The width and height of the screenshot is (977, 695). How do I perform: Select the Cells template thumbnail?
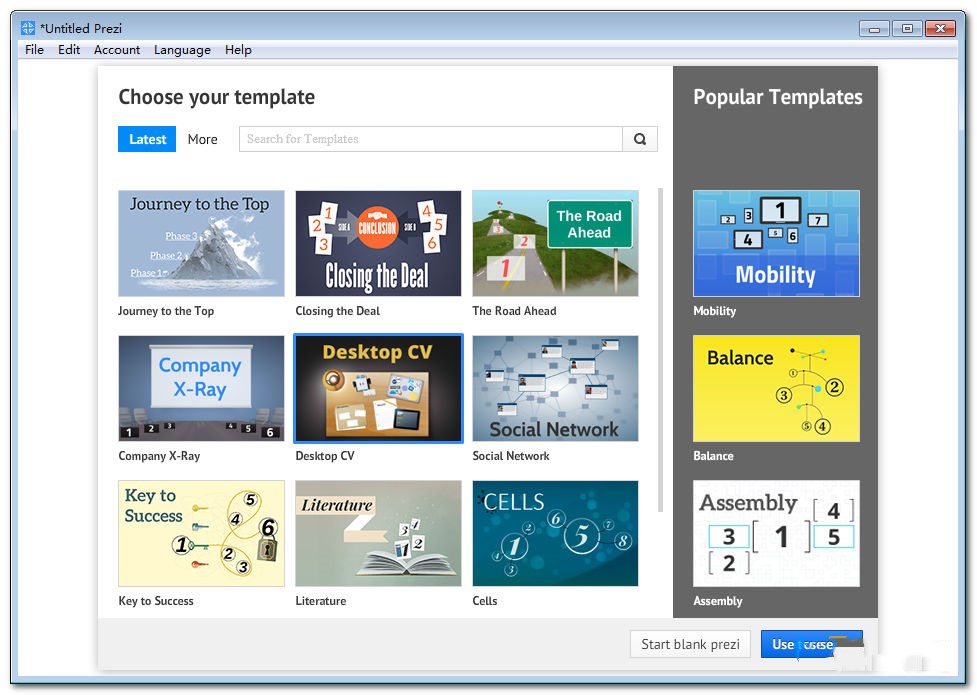(x=555, y=533)
